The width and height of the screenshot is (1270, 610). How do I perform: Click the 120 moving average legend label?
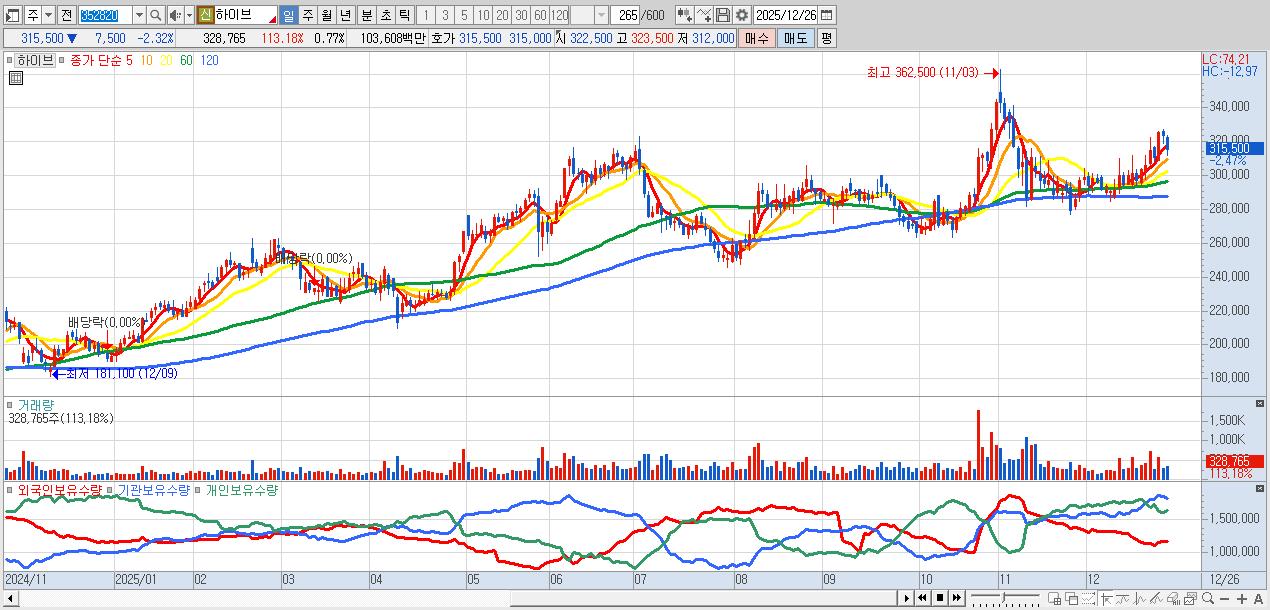tap(209, 60)
